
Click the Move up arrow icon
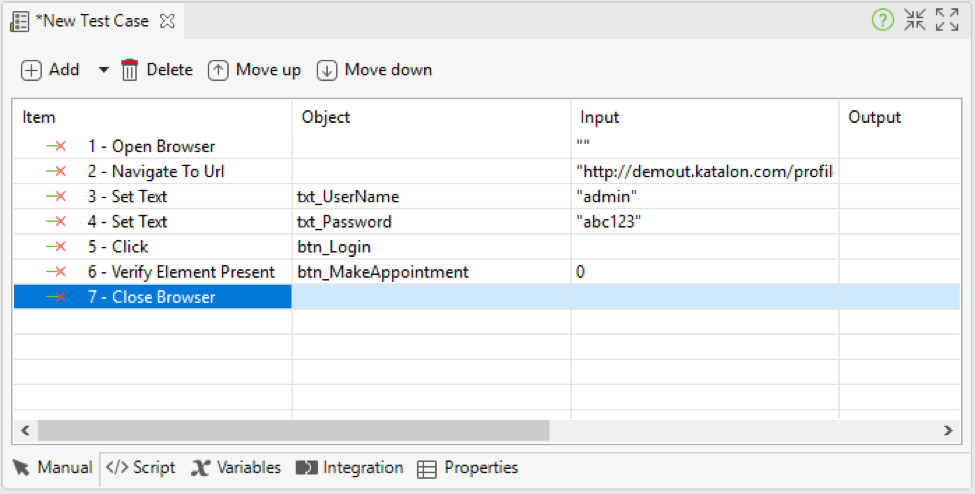tap(218, 70)
